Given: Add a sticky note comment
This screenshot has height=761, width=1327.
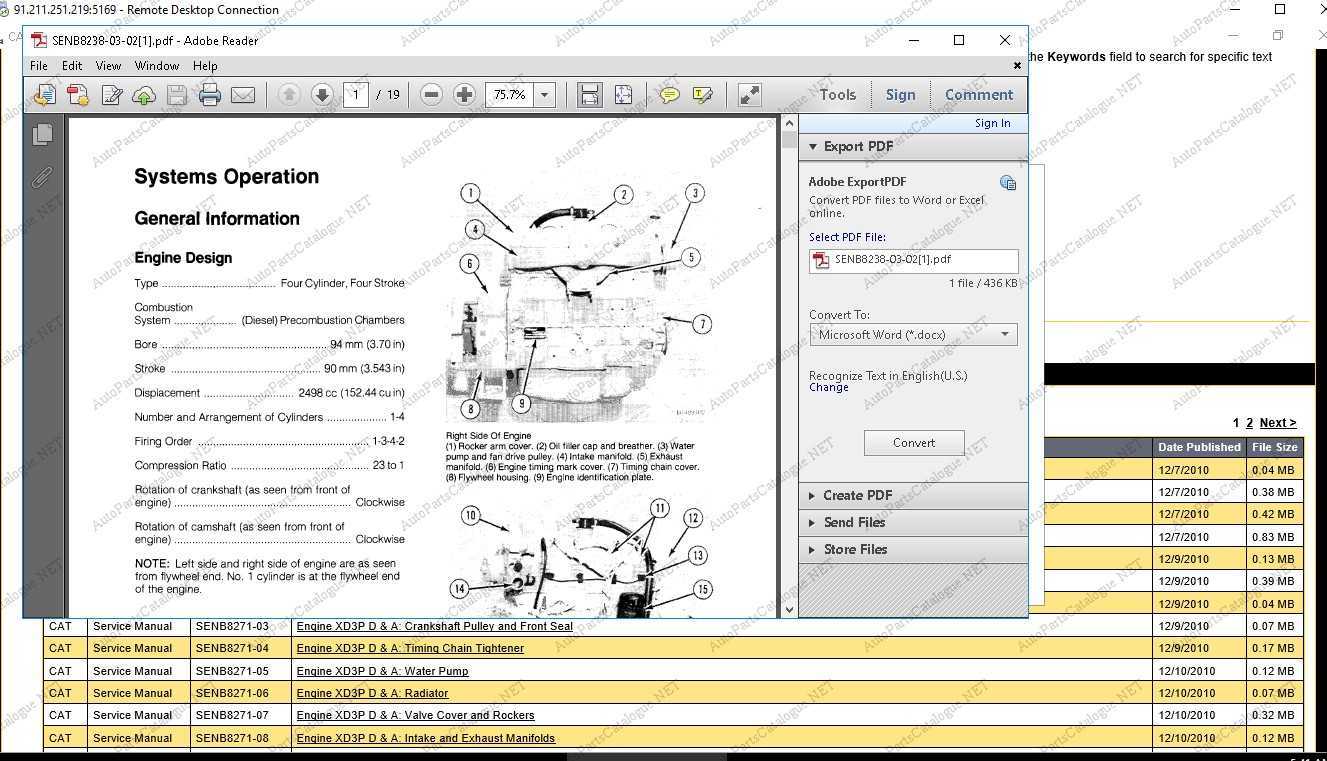Looking at the screenshot, I should [670, 95].
